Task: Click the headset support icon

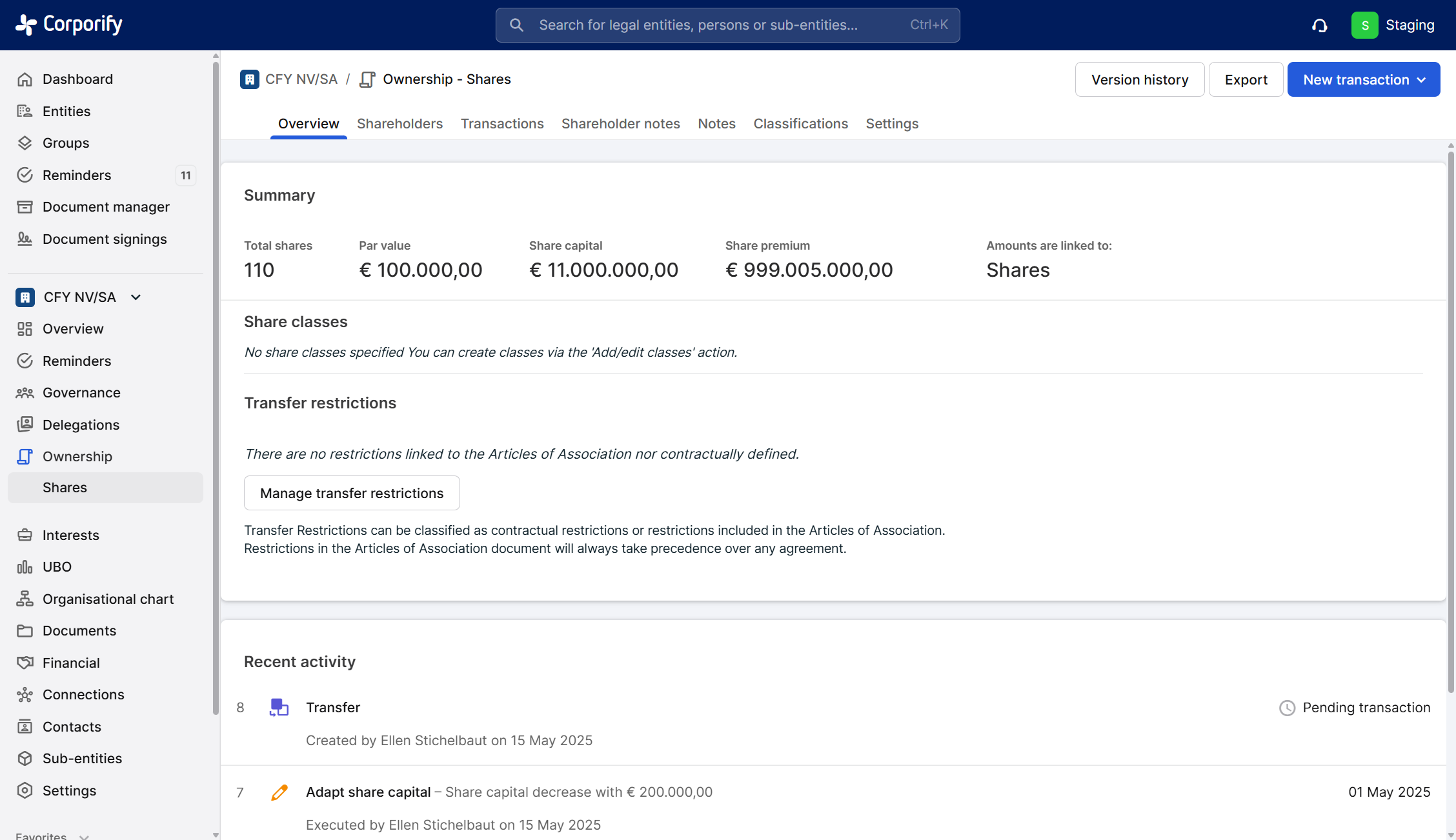Action: 1319,25
